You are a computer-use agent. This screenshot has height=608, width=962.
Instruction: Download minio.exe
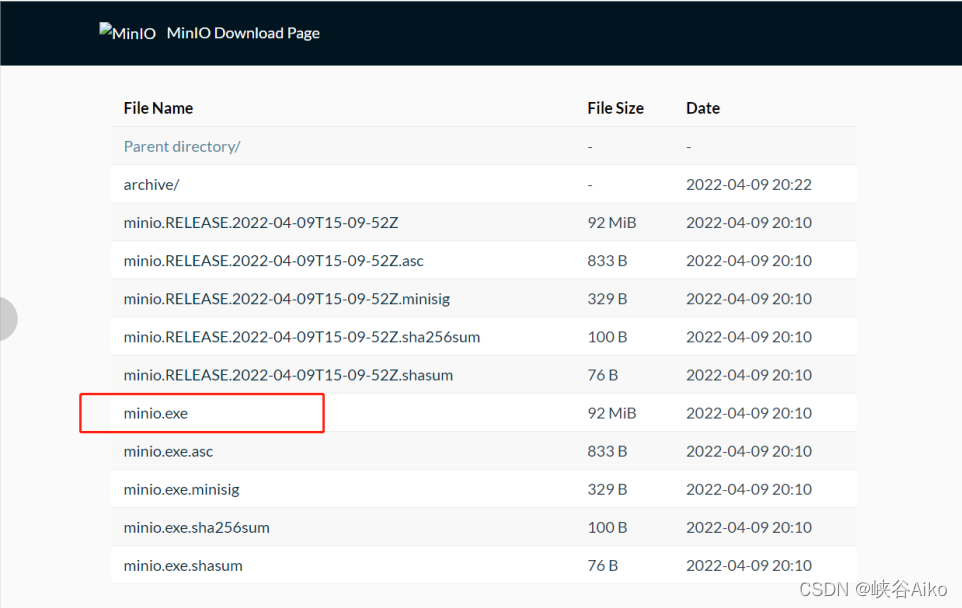coord(156,414)
